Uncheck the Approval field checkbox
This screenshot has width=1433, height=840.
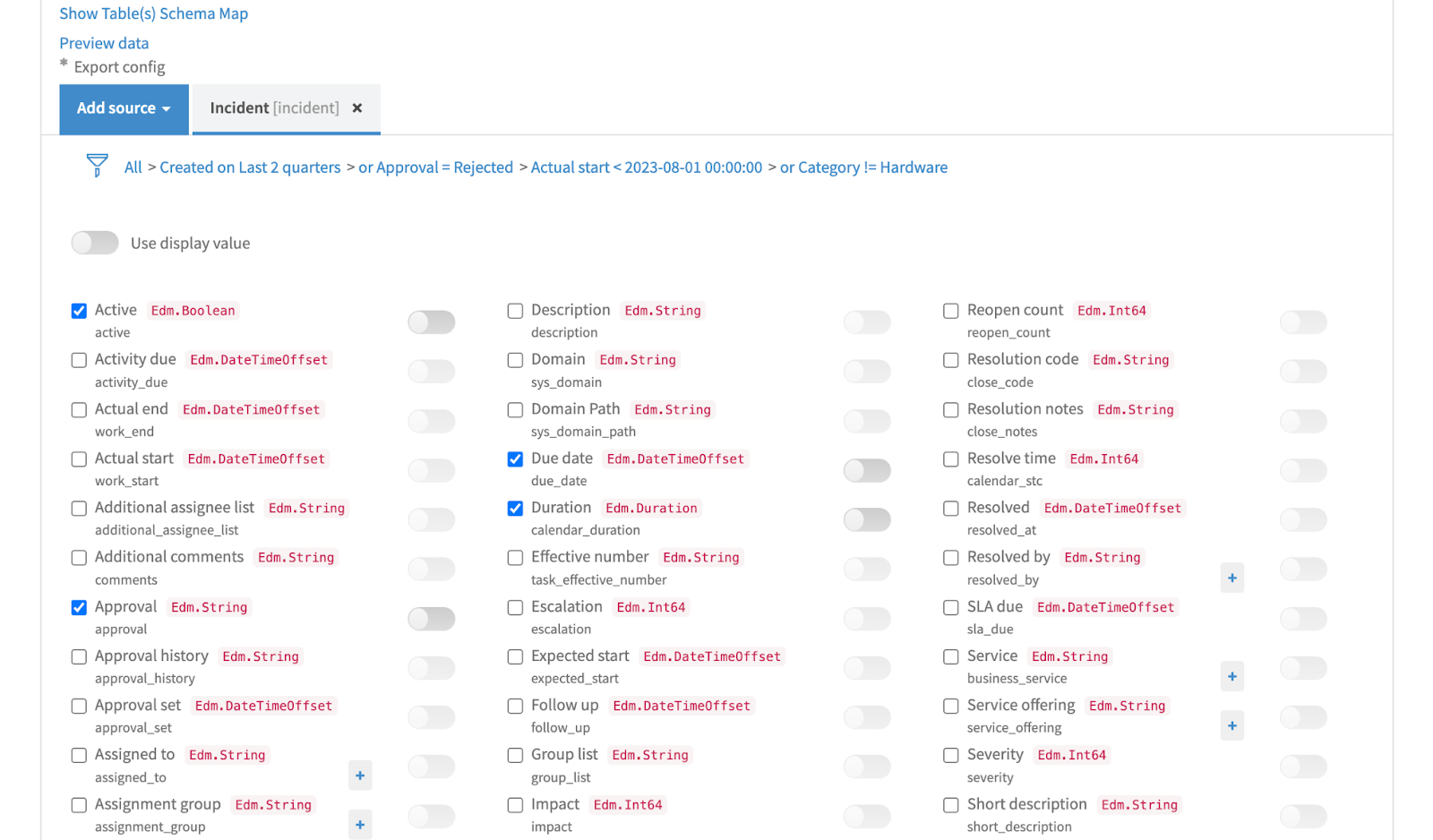pos(79,607)
